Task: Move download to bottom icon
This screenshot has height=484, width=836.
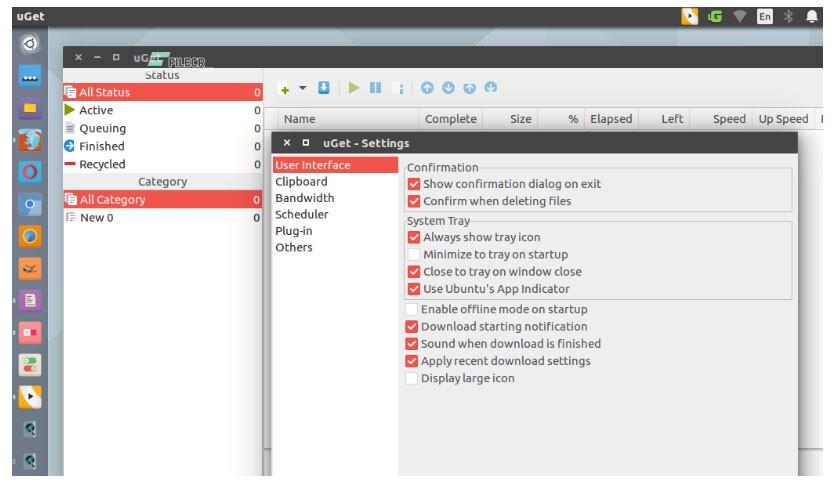Action: click(x=491, y=87)
